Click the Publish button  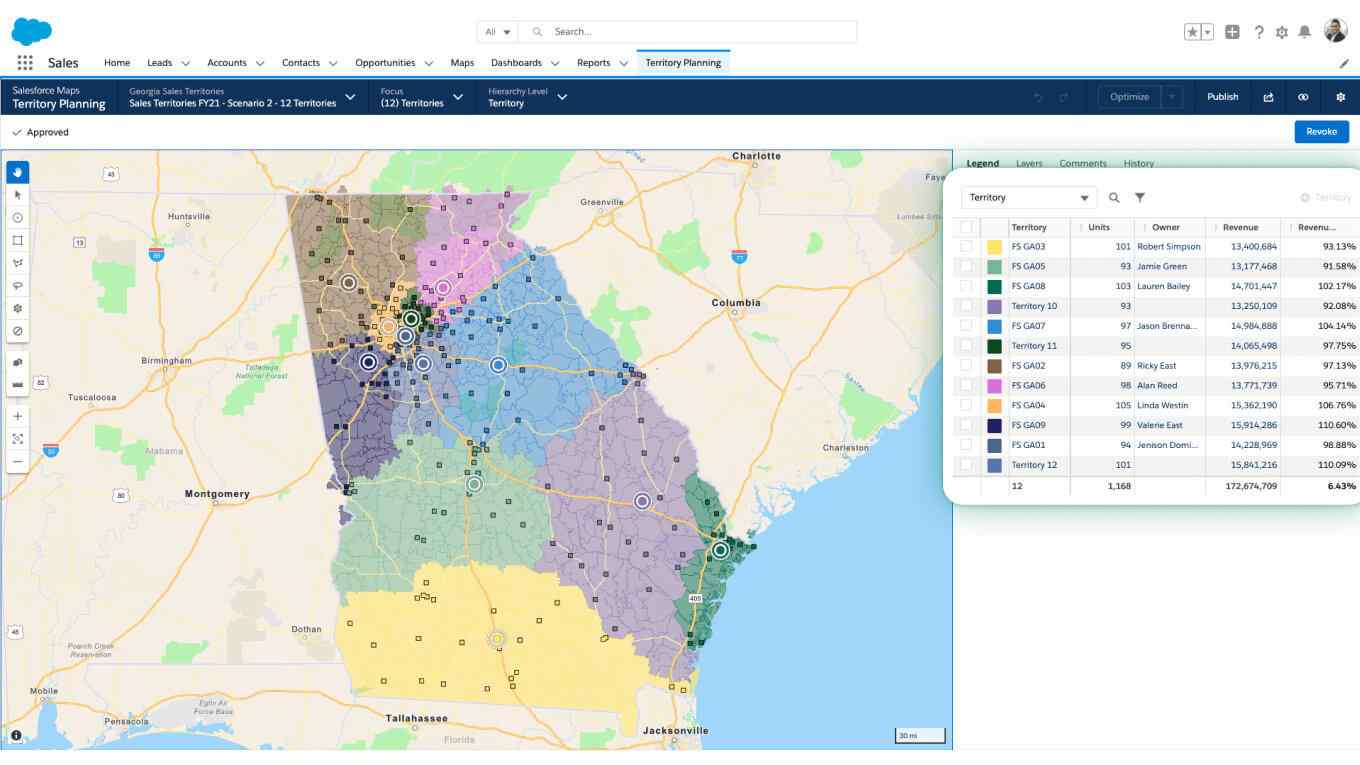click(1222, 97)
